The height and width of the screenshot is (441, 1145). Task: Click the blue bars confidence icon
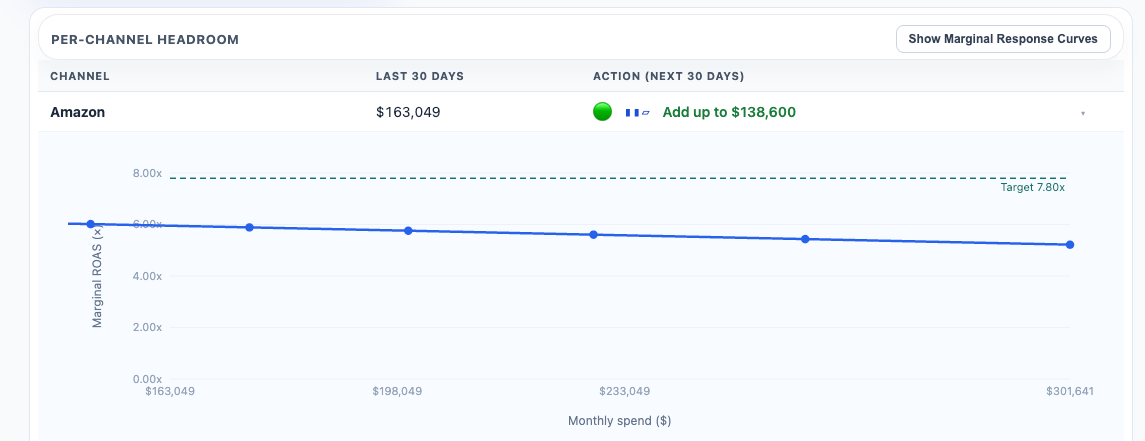point(637,112)
